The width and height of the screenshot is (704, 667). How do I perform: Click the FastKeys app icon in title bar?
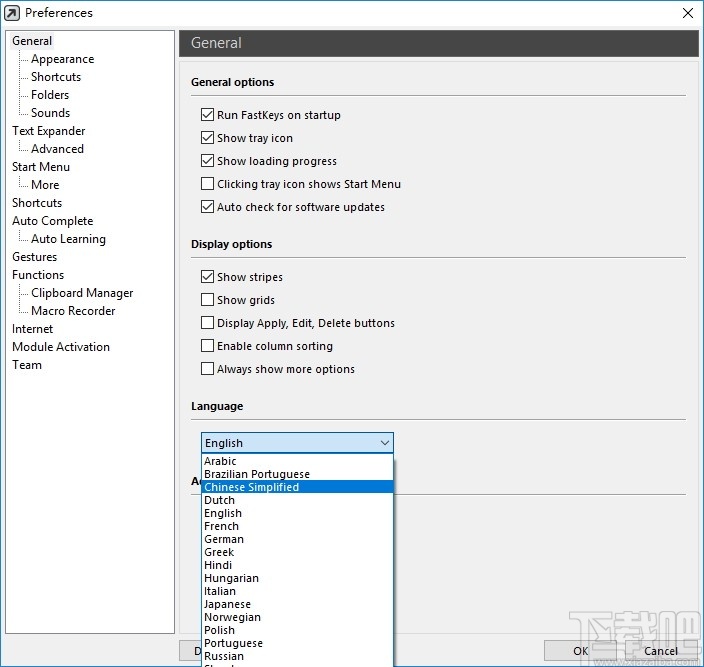12,13
